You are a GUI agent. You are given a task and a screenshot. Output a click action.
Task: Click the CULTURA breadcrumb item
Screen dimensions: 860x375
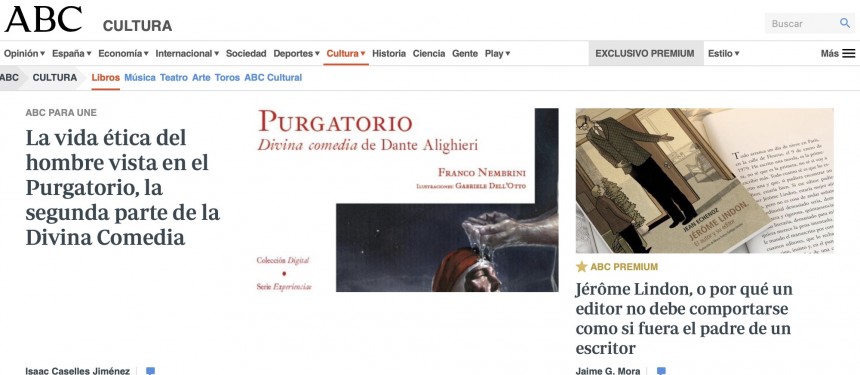tap(55, 77)
